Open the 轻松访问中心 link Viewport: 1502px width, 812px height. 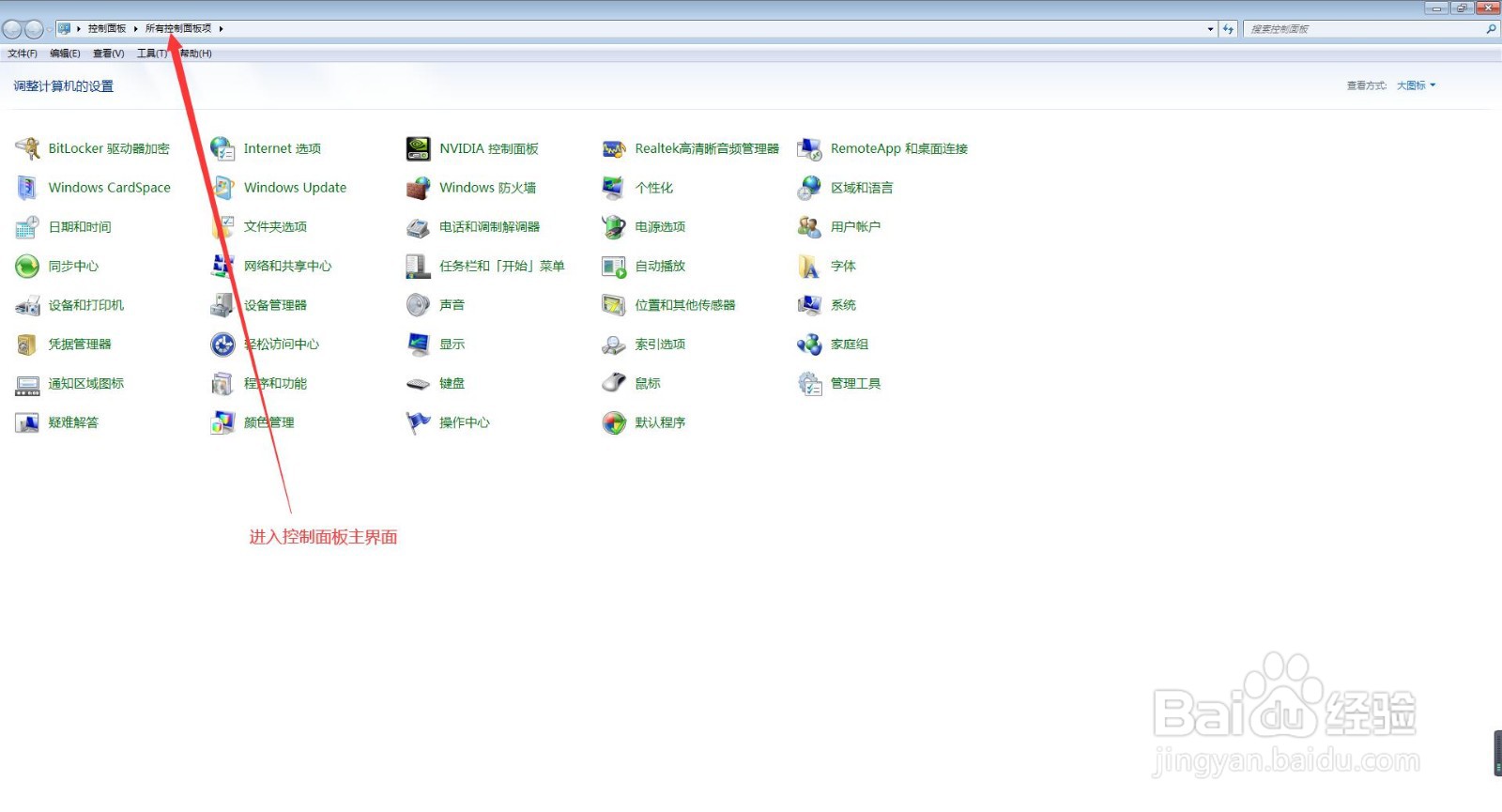[282, 345]
